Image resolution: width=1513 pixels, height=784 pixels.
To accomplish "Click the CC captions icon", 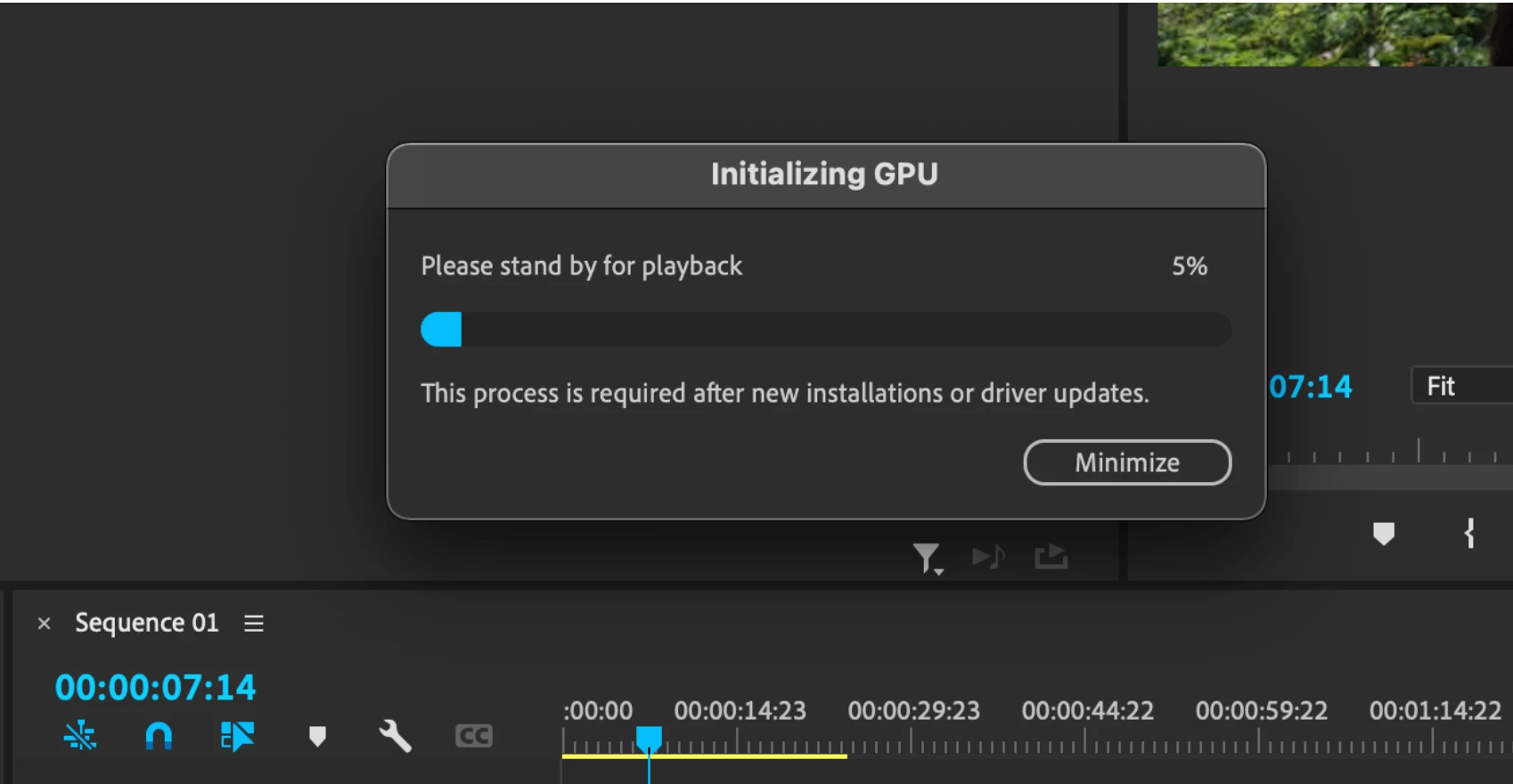I will point(473,736).
